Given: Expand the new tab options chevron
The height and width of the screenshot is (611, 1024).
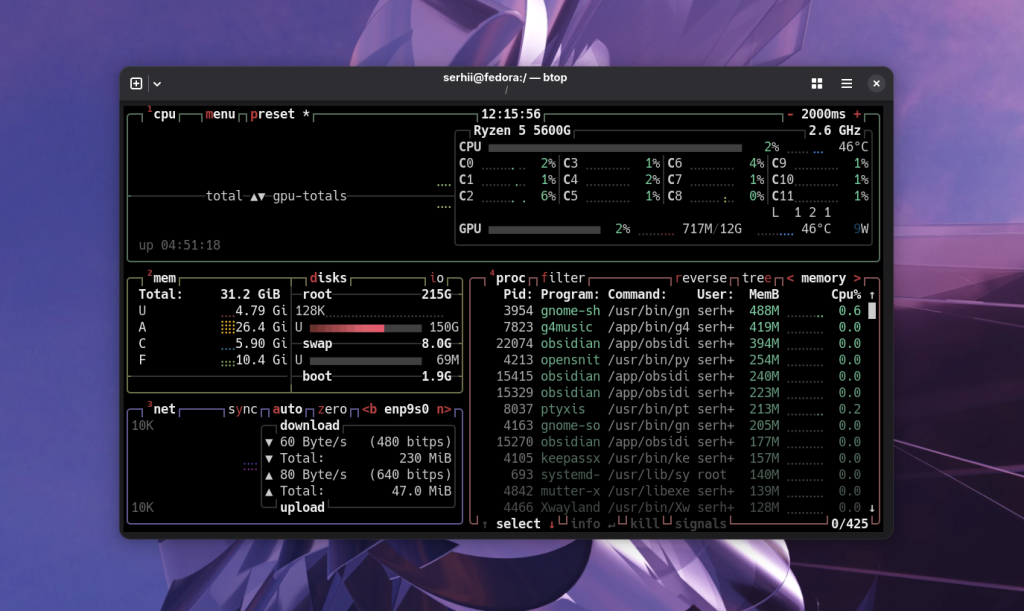Looking at the screenshot, I should (x=157, y=84).
